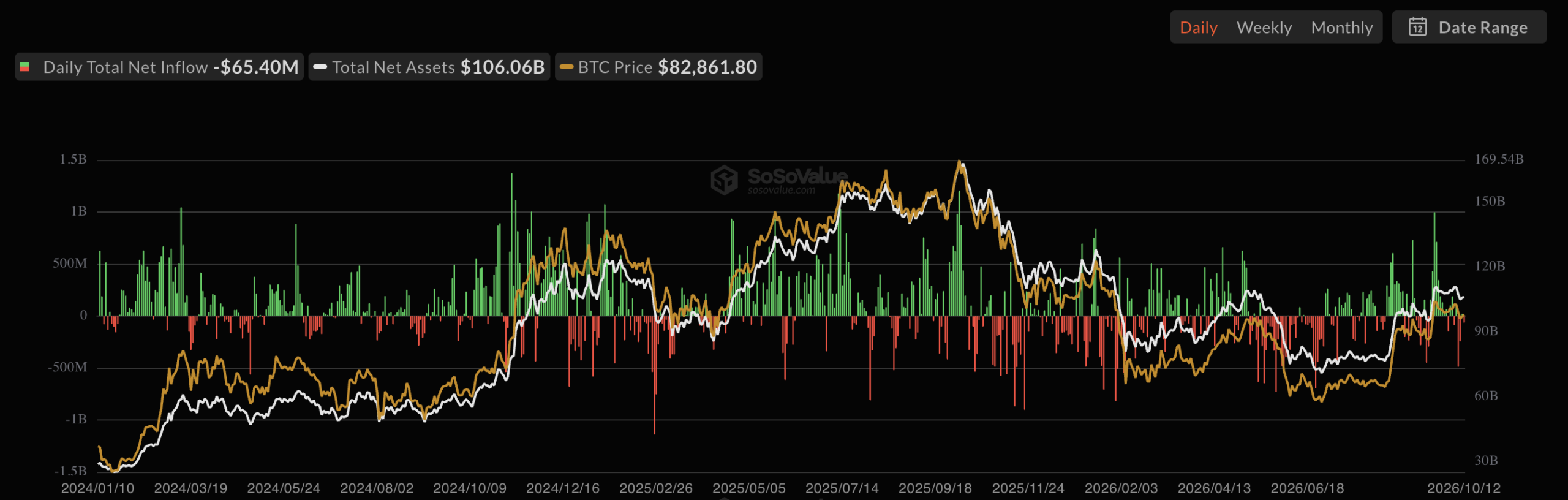This screenshot has height=500, width=1568.
Task: Click the -500M left-axis label
Action: (x=67, y=367)
